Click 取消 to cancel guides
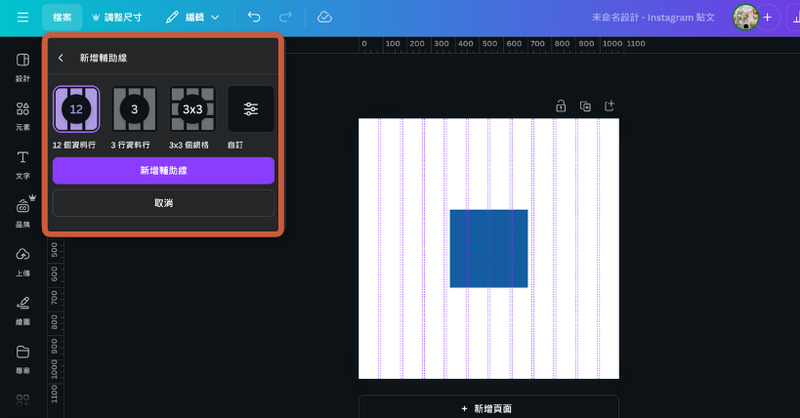The image size is (800, 418). pos(163,203)
